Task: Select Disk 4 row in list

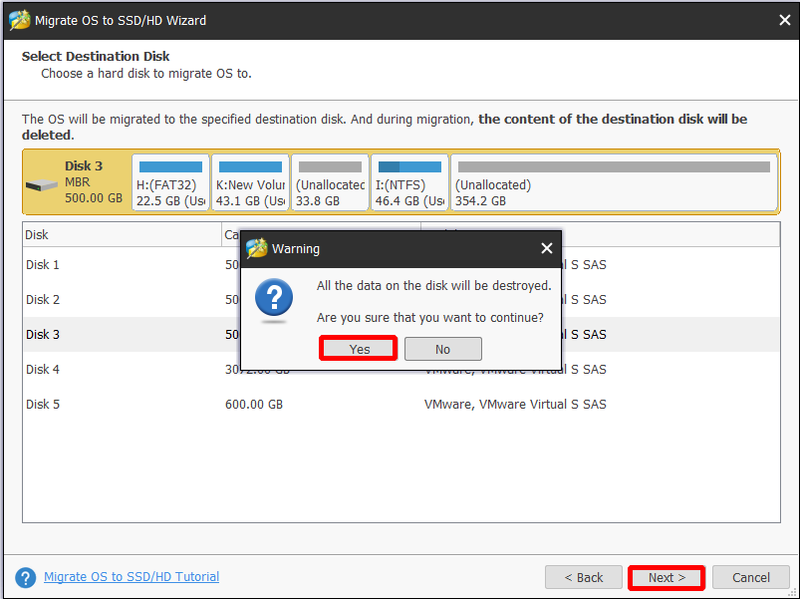Action: pos(401,369)
